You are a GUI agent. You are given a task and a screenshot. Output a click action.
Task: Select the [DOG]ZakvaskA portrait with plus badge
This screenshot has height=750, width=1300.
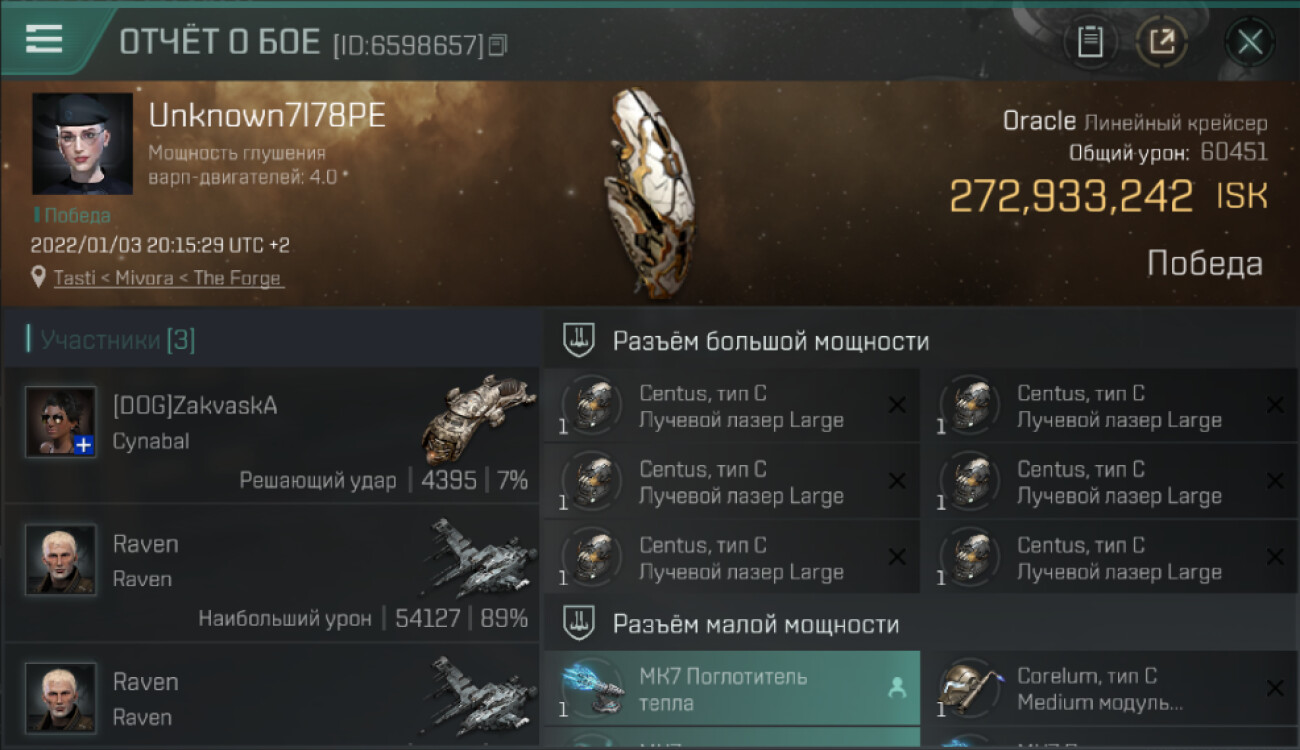(x=61, y=422)
